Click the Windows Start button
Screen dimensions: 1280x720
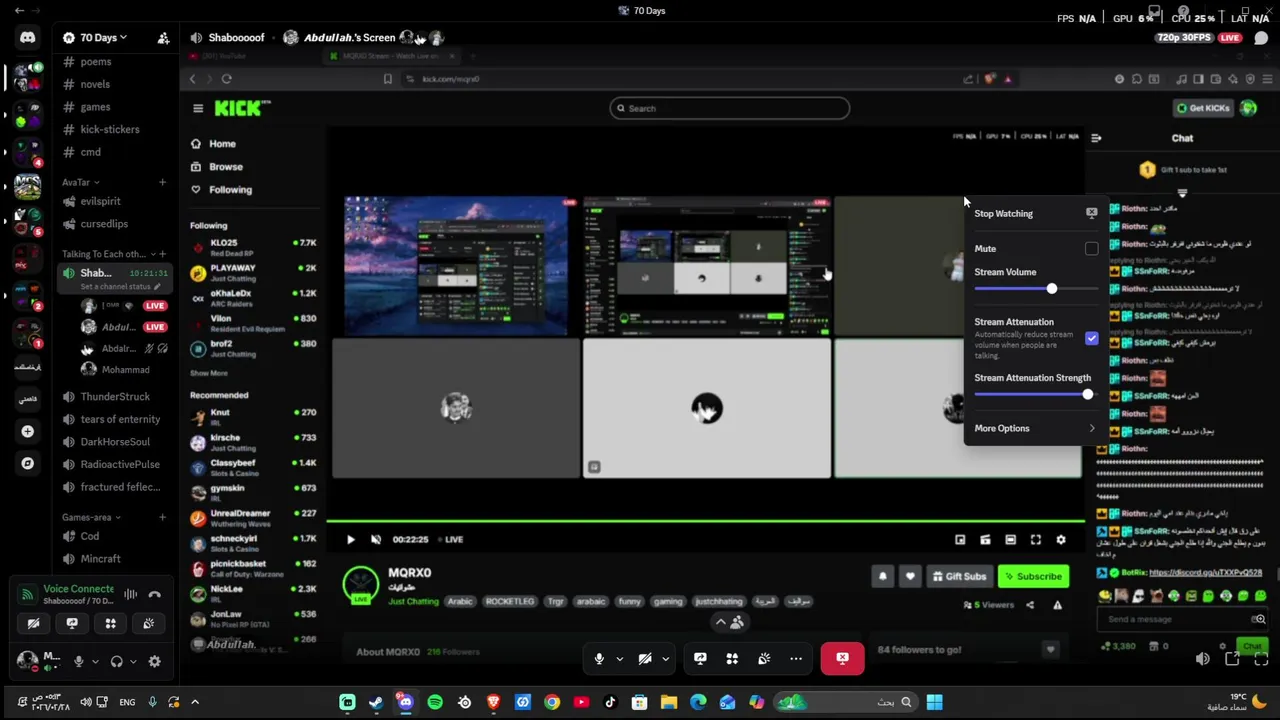934,702
